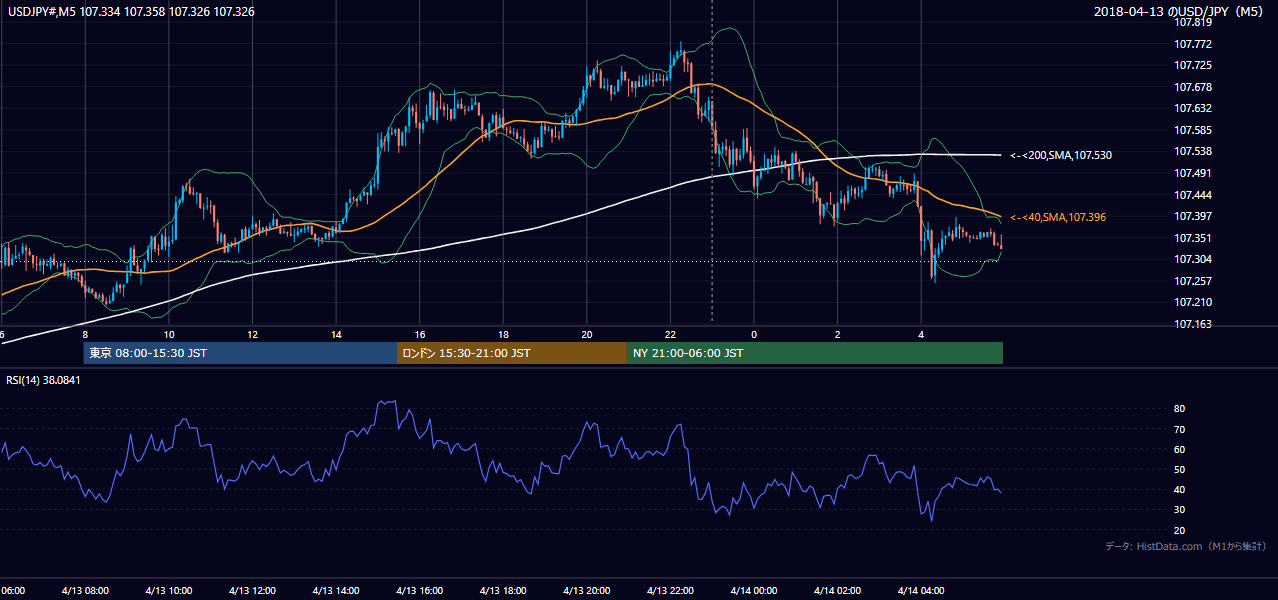Image resolution: width=1278 pixels, height=600 pixels.
Task: Click bottom date label 4/13 10:00
Action: pyautogui.click(x=169, y=590)
